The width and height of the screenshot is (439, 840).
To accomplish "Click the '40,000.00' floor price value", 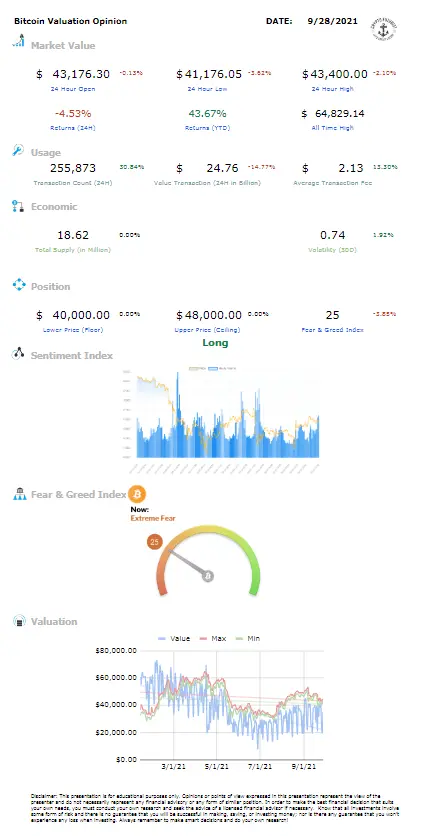I will point(81,314).
